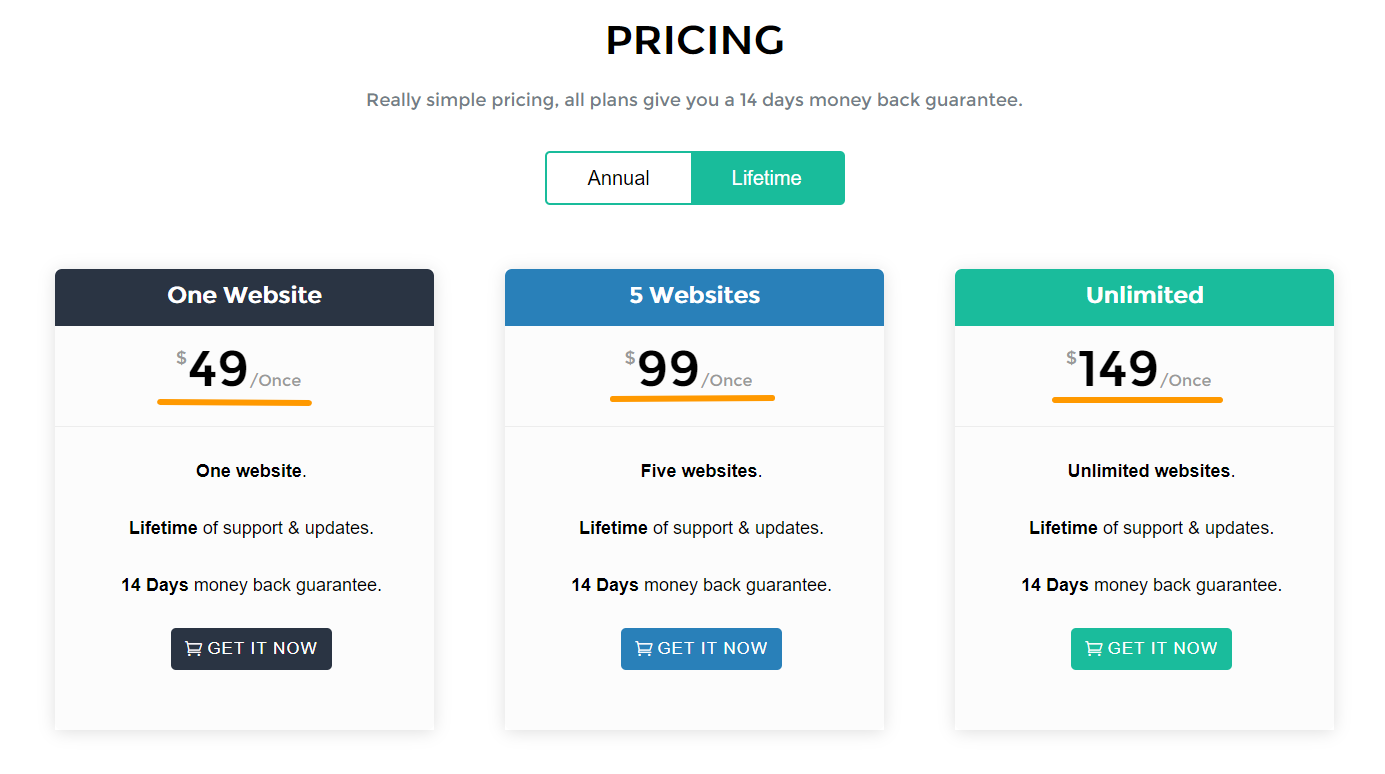Click the green Unlimited card header

coord(1144,296)
